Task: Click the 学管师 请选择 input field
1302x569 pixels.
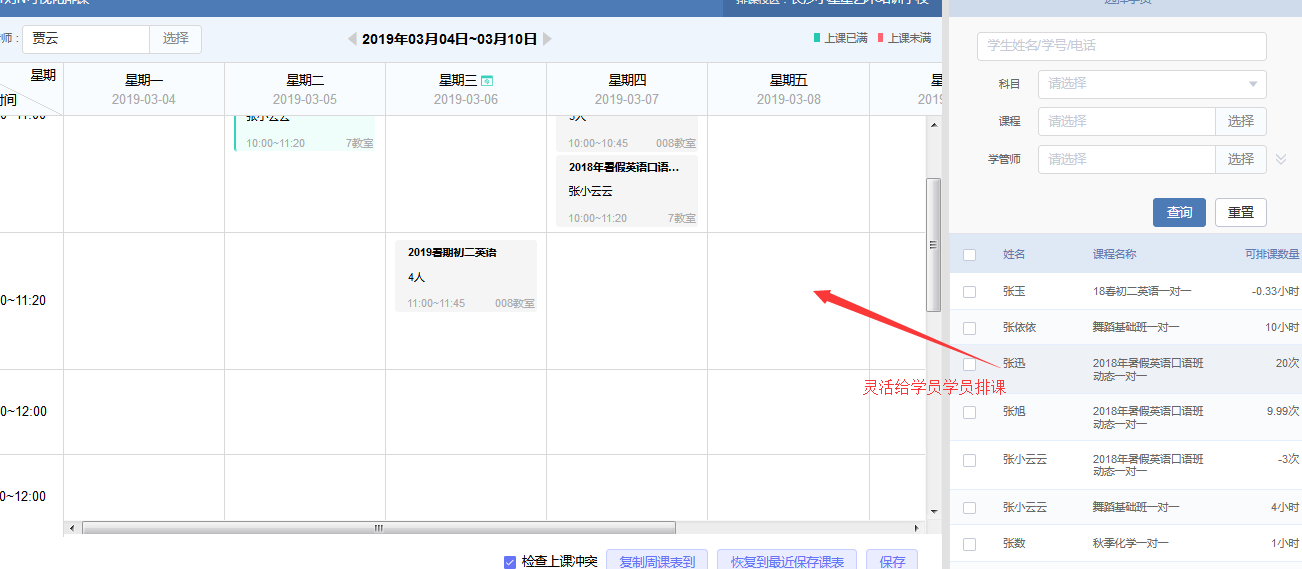Action: click(x=1126, y=159)
